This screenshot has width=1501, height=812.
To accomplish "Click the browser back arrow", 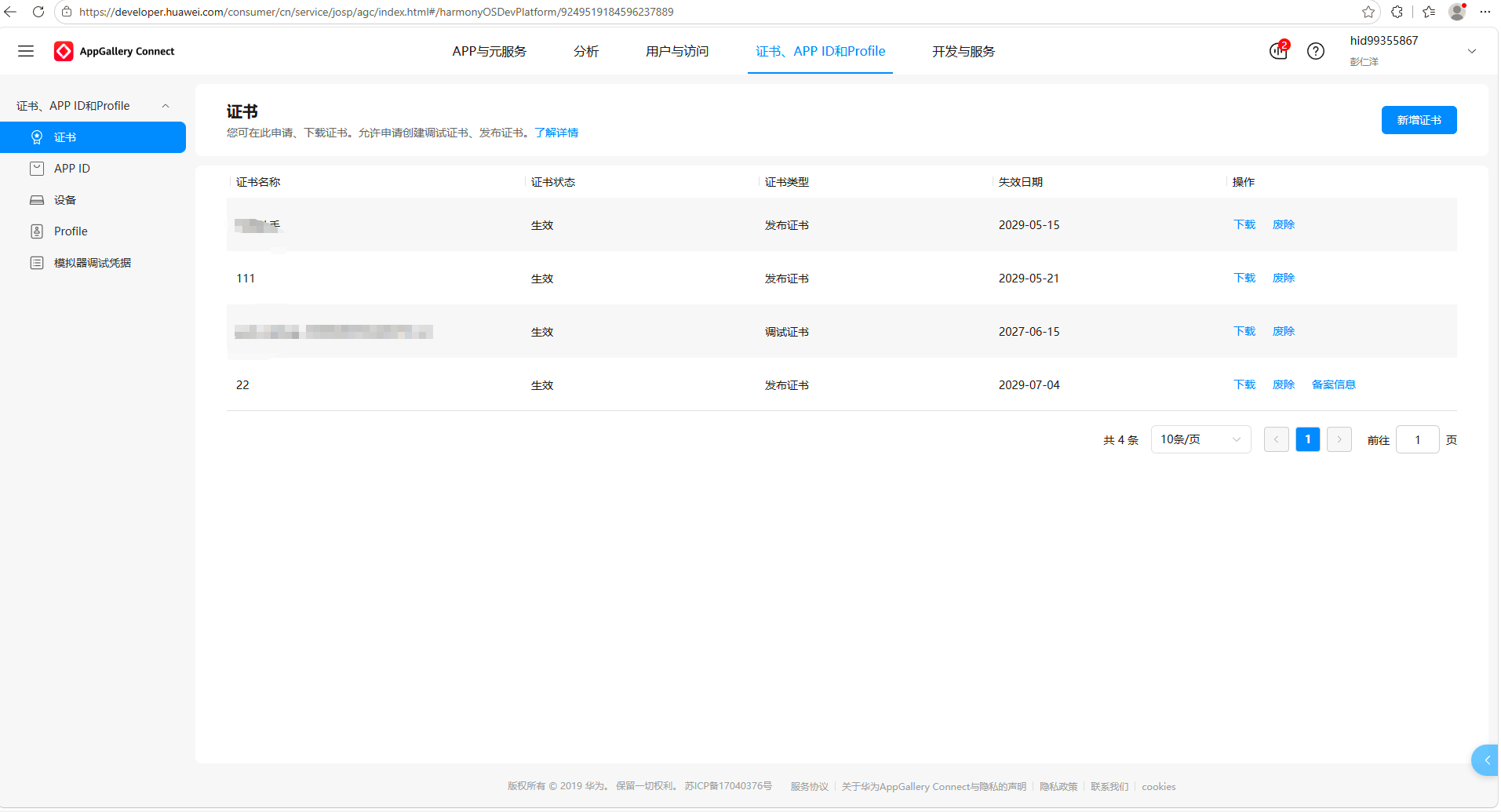I will (x=10, y=12).
